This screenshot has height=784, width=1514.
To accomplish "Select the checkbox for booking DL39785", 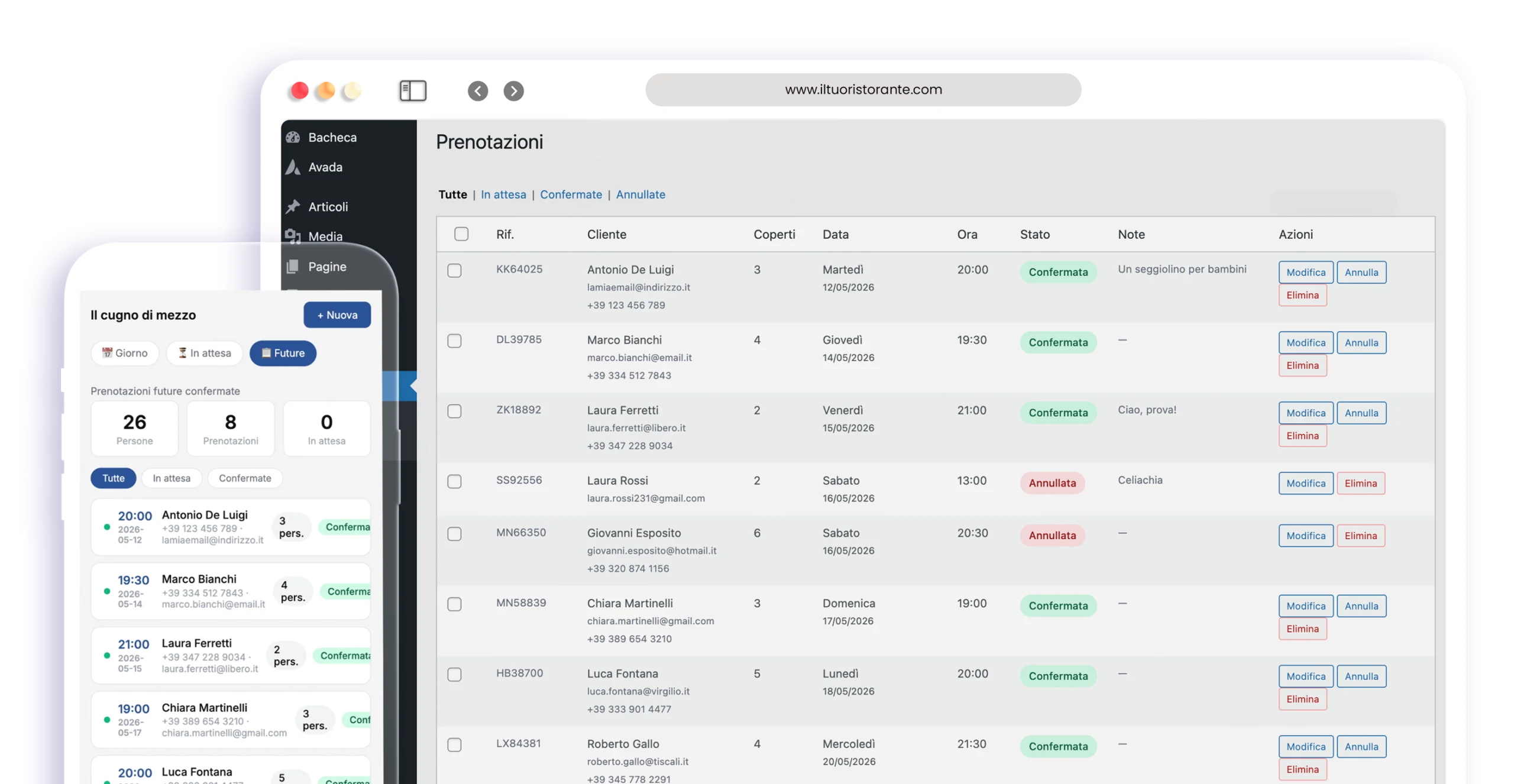I will [454, 341].
